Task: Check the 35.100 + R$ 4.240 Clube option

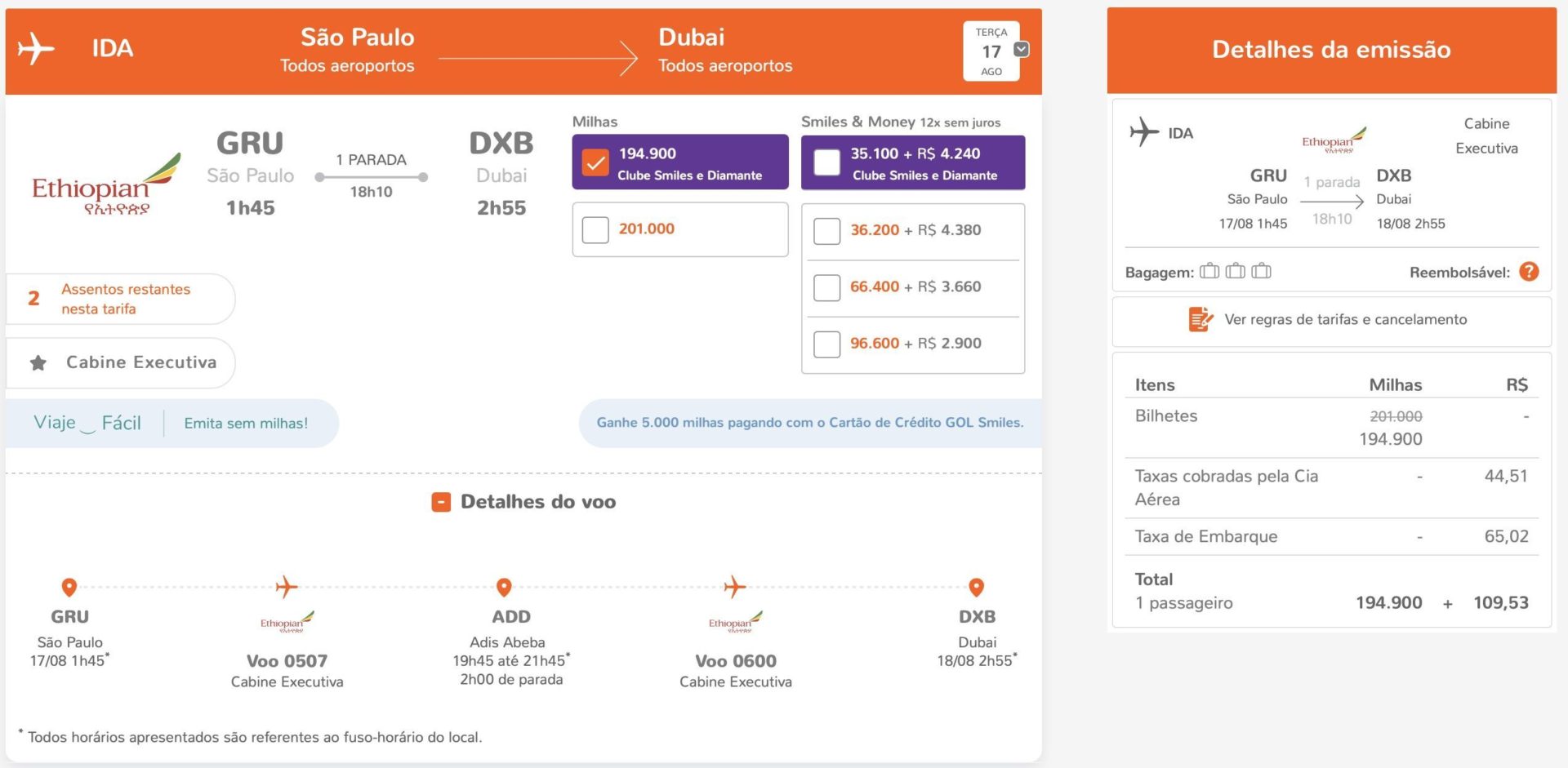Action: [x=826, y=162]
